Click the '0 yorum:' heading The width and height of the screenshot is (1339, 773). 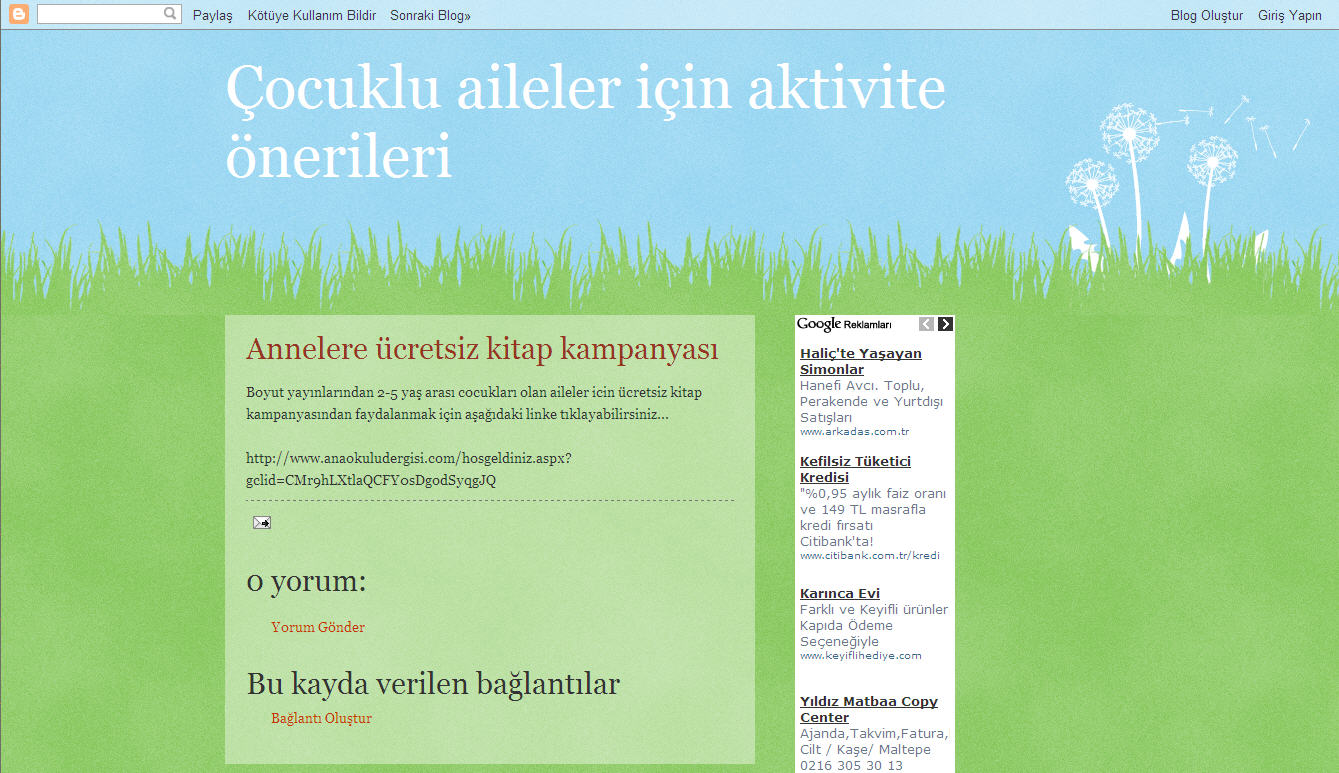pos(306,581)
